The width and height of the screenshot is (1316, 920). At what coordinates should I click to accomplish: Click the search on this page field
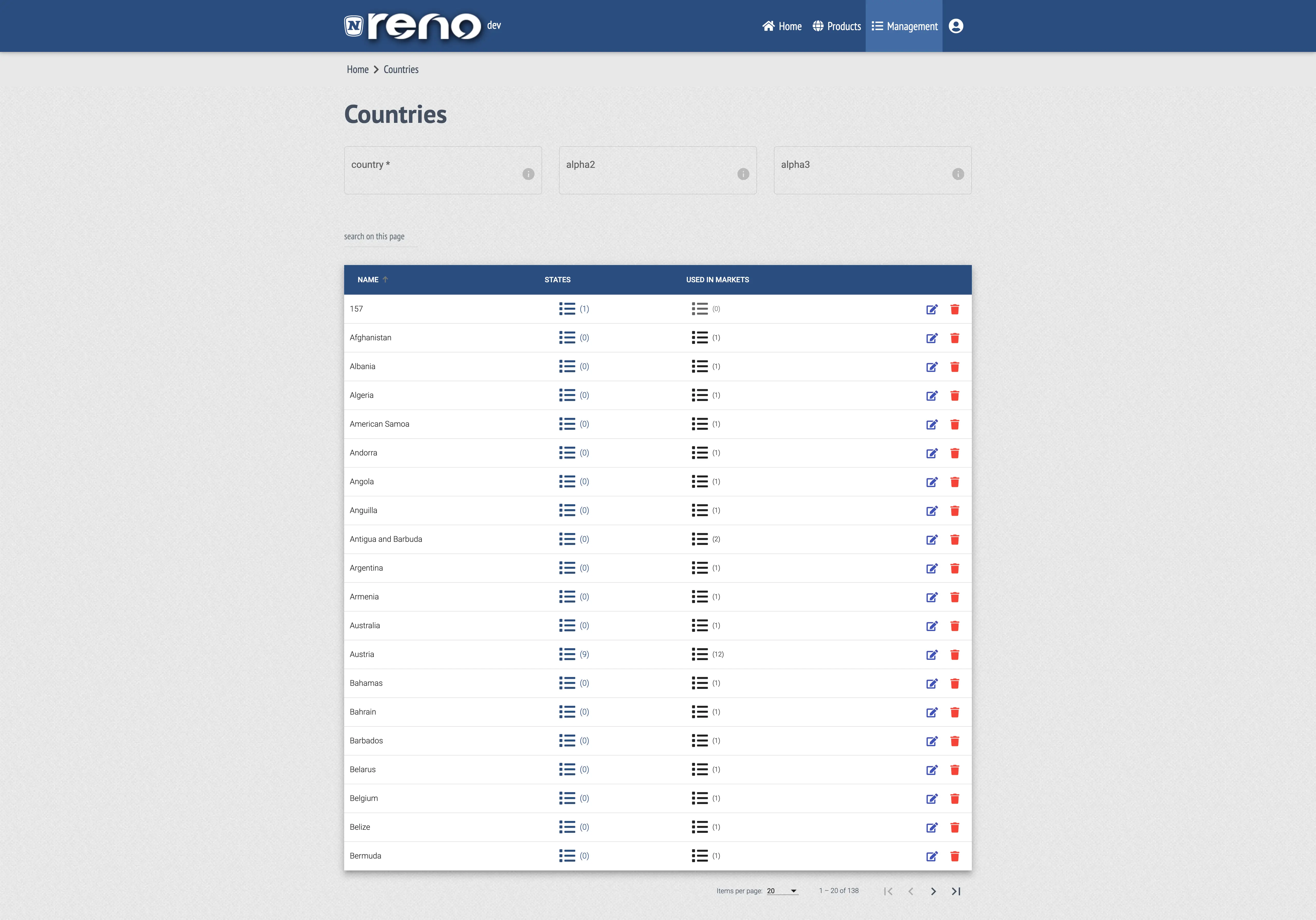click(x=380, y=237)
